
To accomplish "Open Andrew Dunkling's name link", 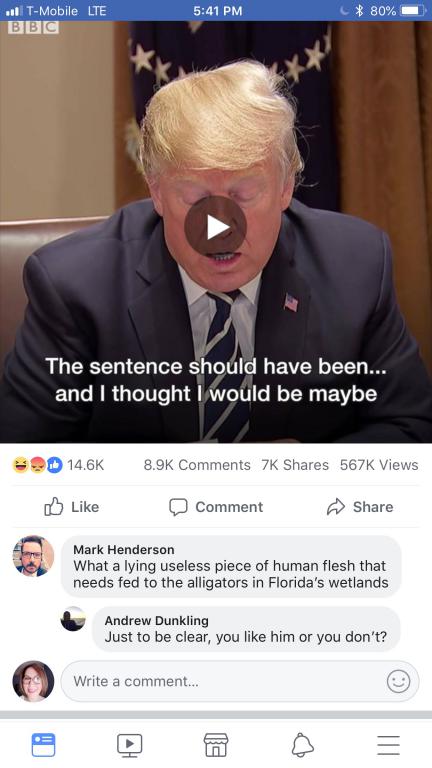I will [x=157, y=621].
